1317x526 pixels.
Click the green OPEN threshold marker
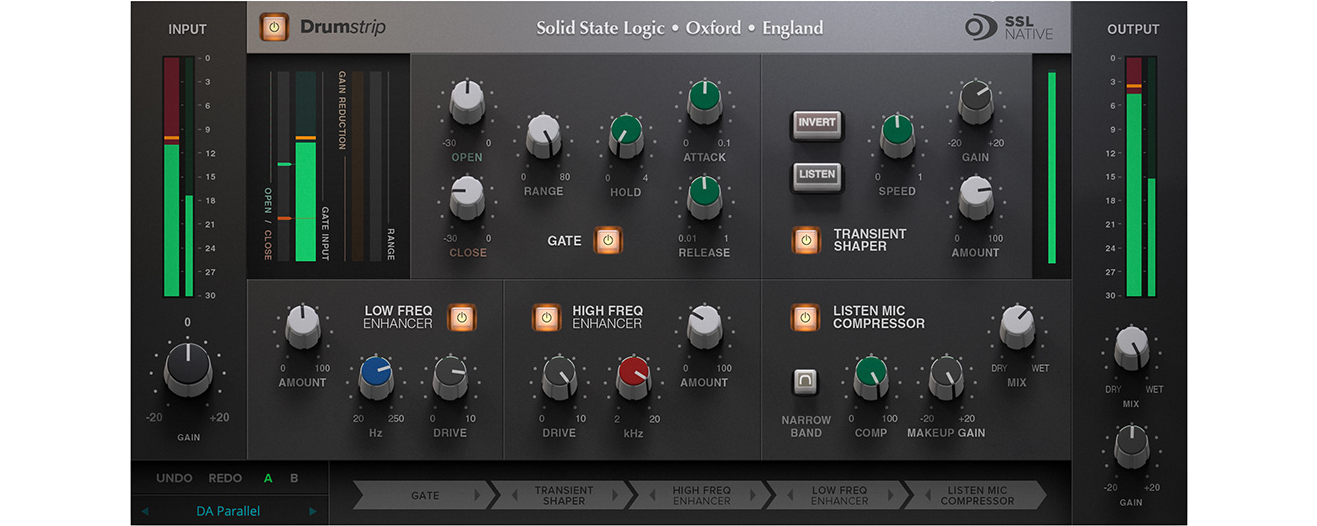pos(285,163)
